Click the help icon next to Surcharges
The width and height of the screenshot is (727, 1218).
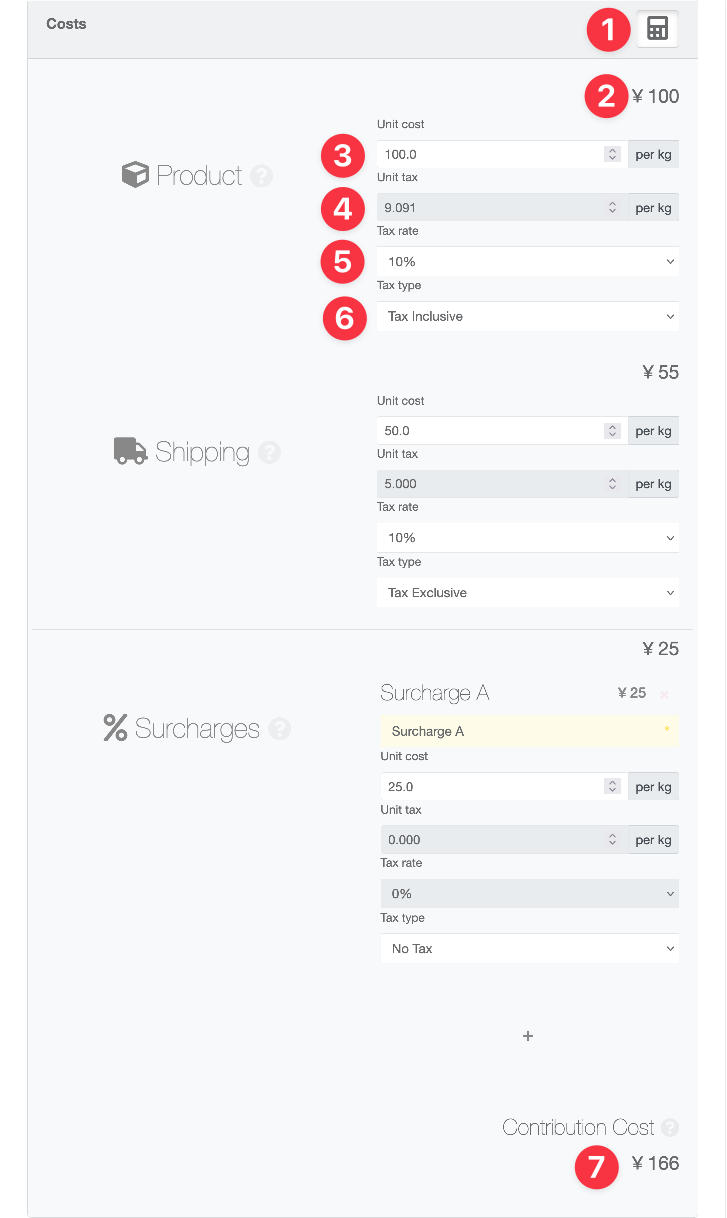[x=280, y=729]
